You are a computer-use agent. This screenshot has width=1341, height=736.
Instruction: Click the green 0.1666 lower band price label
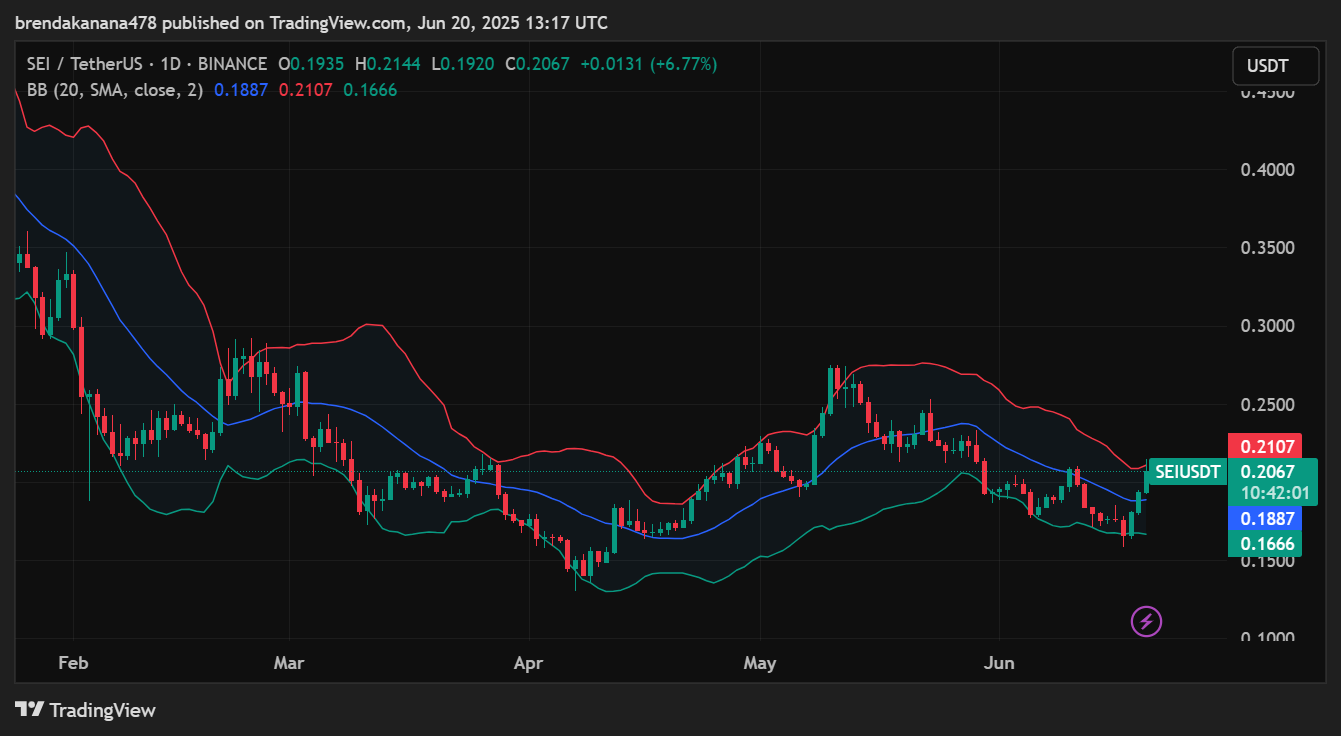click(x=1267, y=544)
